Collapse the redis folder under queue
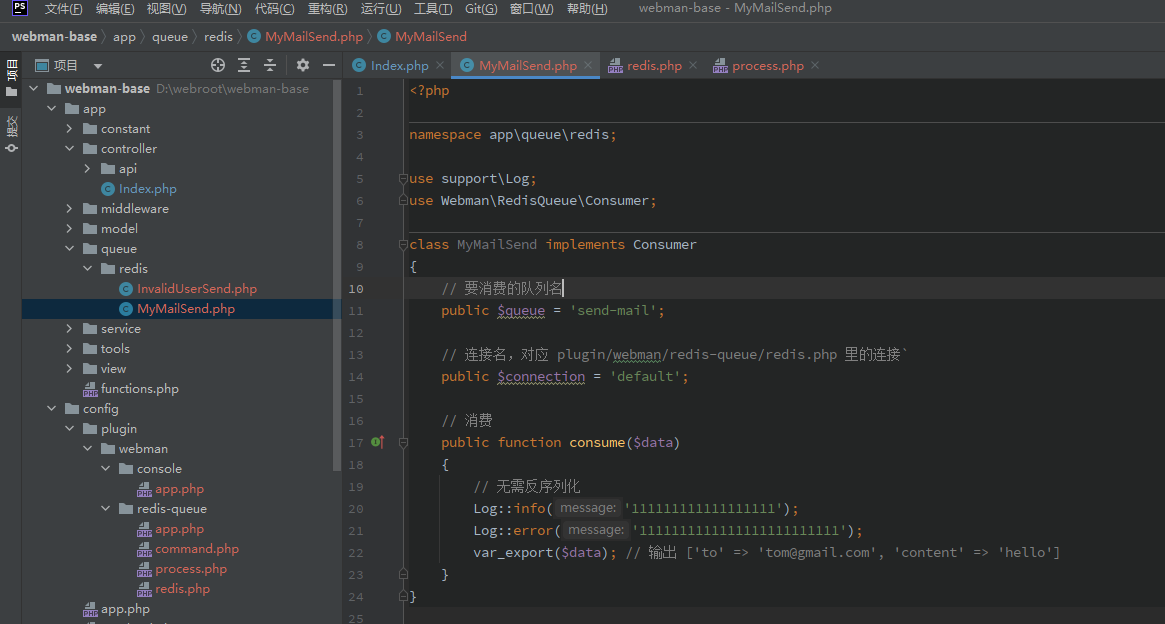This screenshot has height=624, width=1165. [x=88, y=268]
